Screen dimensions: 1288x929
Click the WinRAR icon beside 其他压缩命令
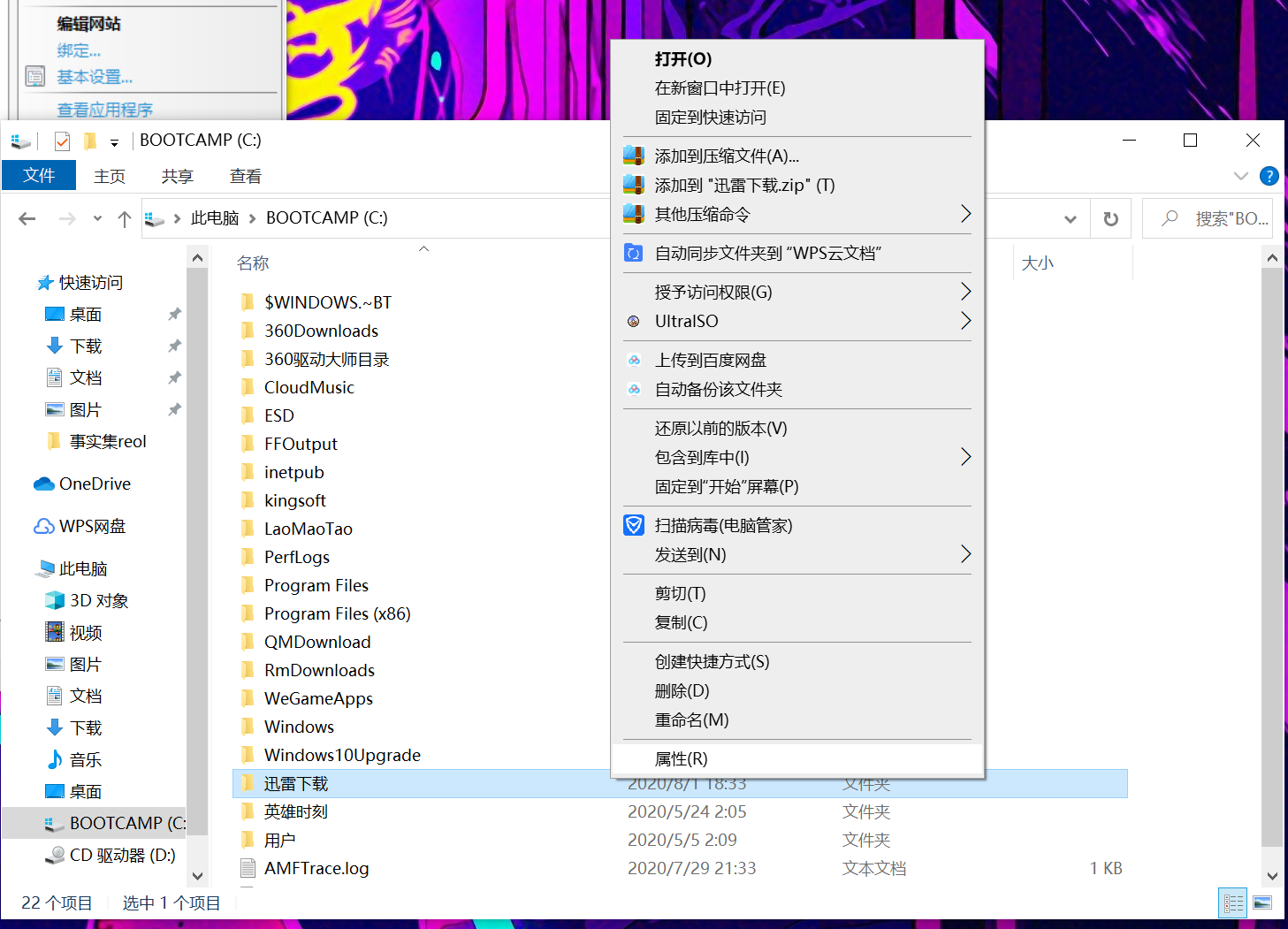[634, 214]
